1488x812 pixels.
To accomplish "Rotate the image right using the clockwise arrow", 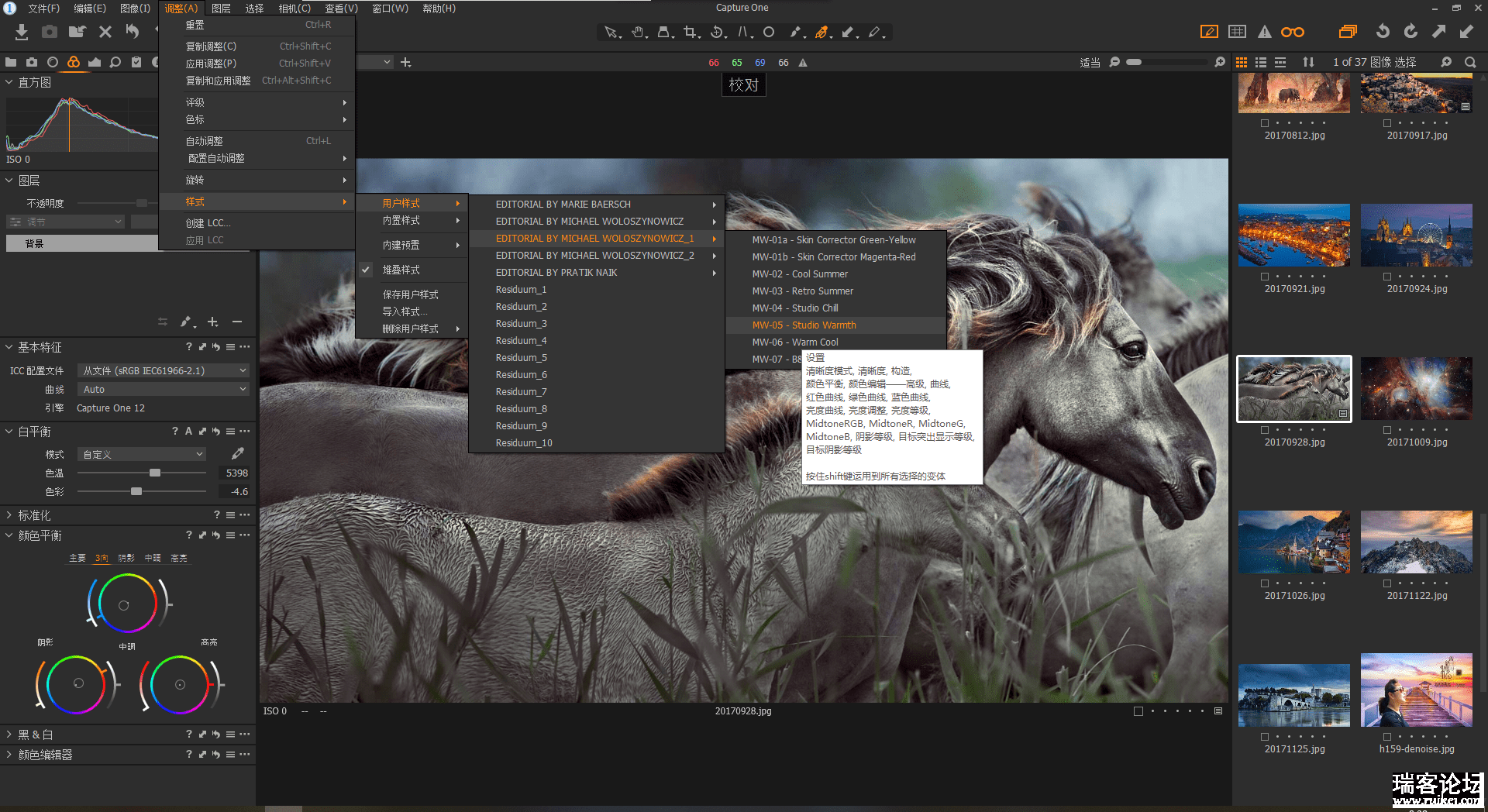I will [1410, 32].
